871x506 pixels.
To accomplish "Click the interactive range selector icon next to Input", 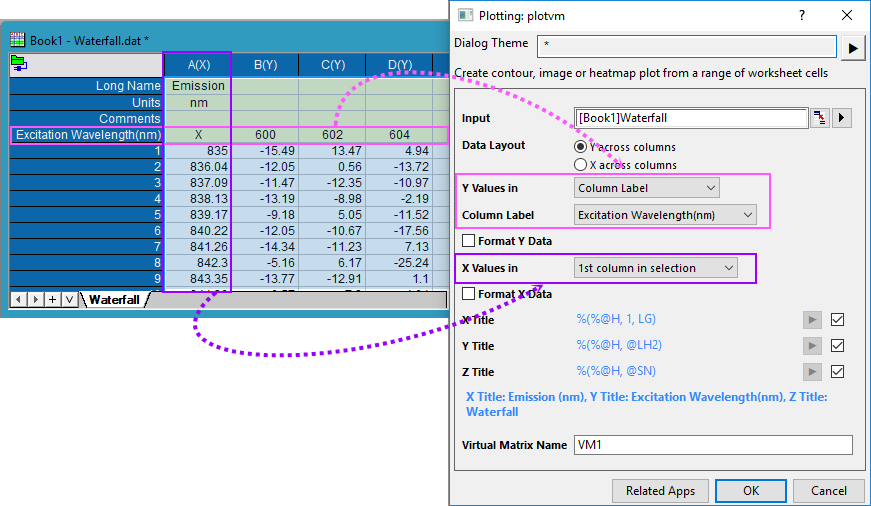I will click(x=819, y=118).
